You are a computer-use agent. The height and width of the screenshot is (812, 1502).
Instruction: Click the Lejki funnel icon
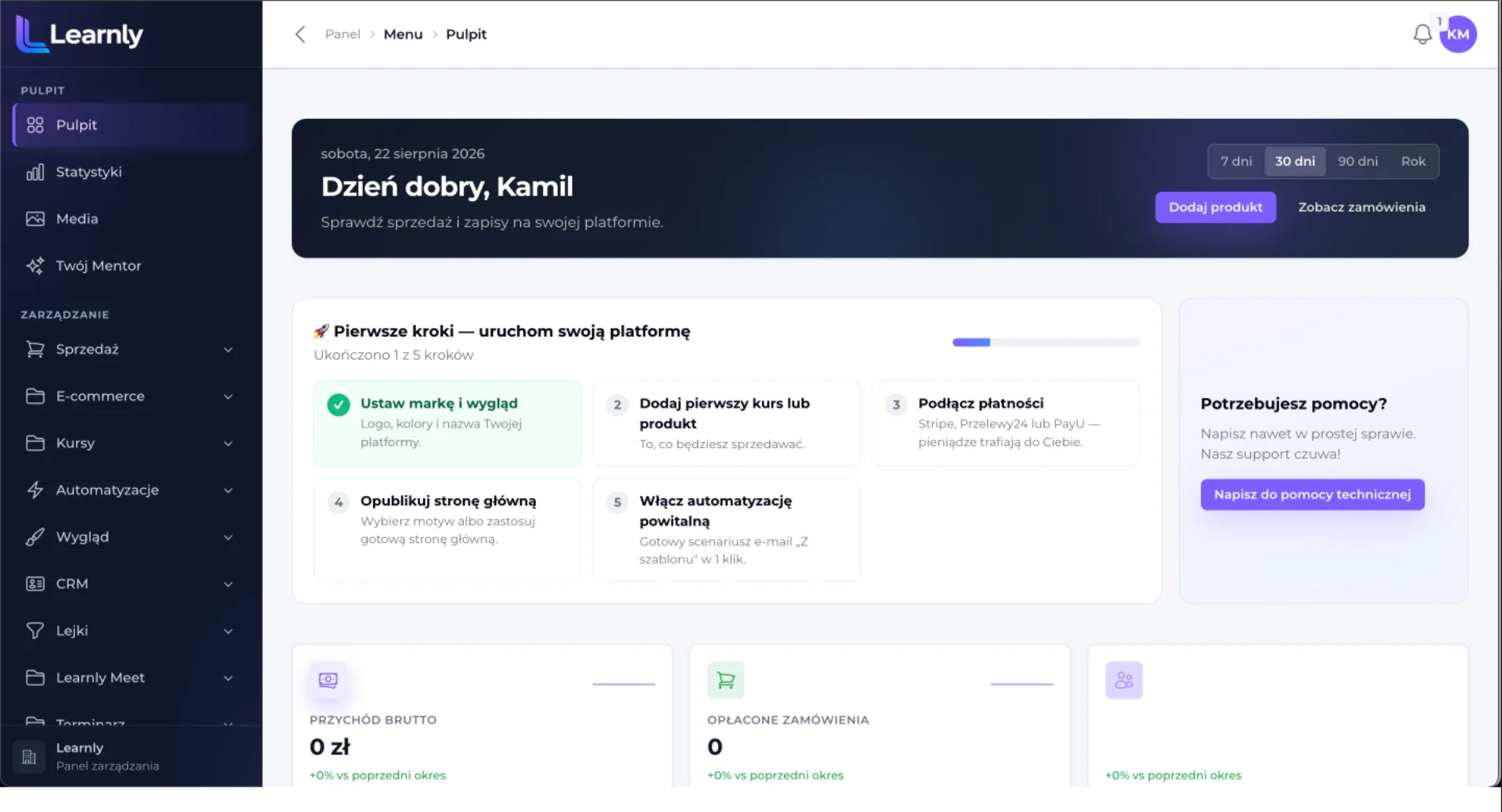pos(35,631)
